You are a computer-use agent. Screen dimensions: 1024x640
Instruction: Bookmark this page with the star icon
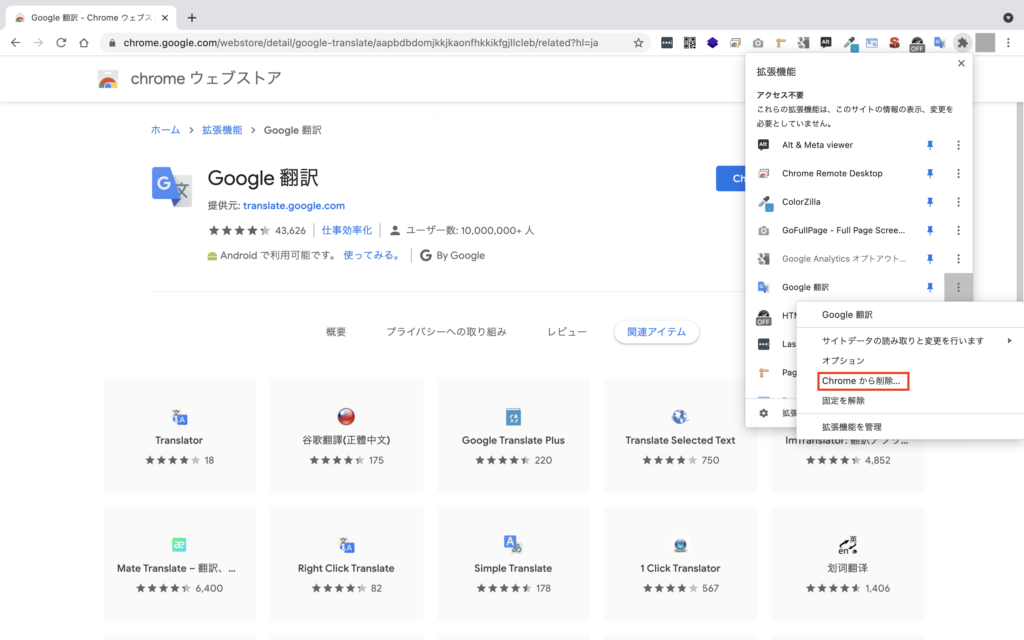[x=638, y=43]
